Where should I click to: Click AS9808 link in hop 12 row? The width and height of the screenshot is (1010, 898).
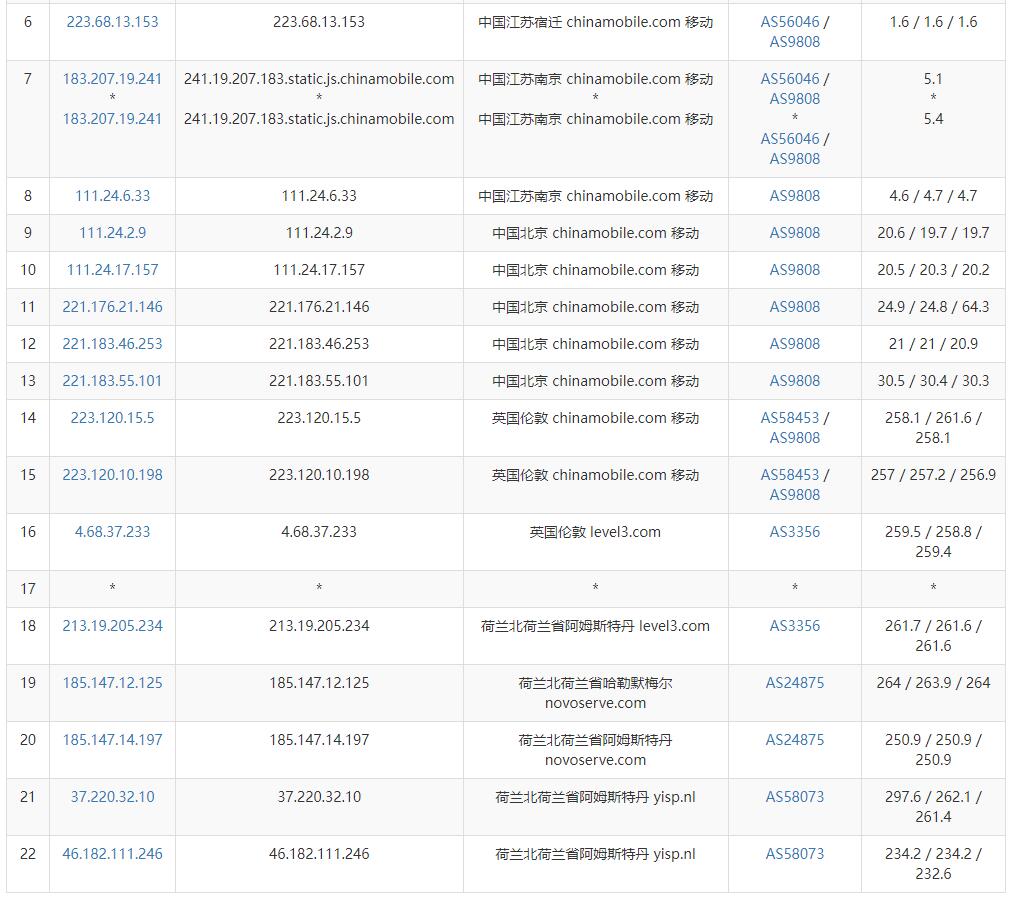click(x=795, y=344)
